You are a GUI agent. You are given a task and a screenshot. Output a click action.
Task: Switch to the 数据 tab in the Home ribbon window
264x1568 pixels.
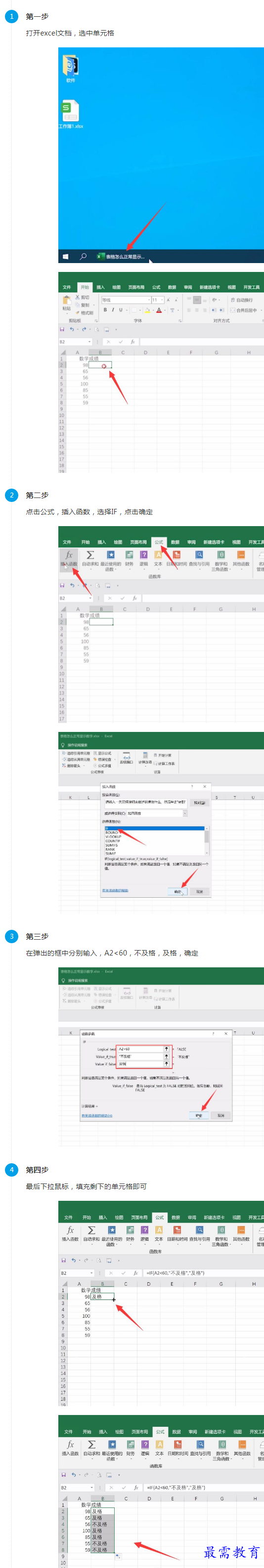[172, 287]
